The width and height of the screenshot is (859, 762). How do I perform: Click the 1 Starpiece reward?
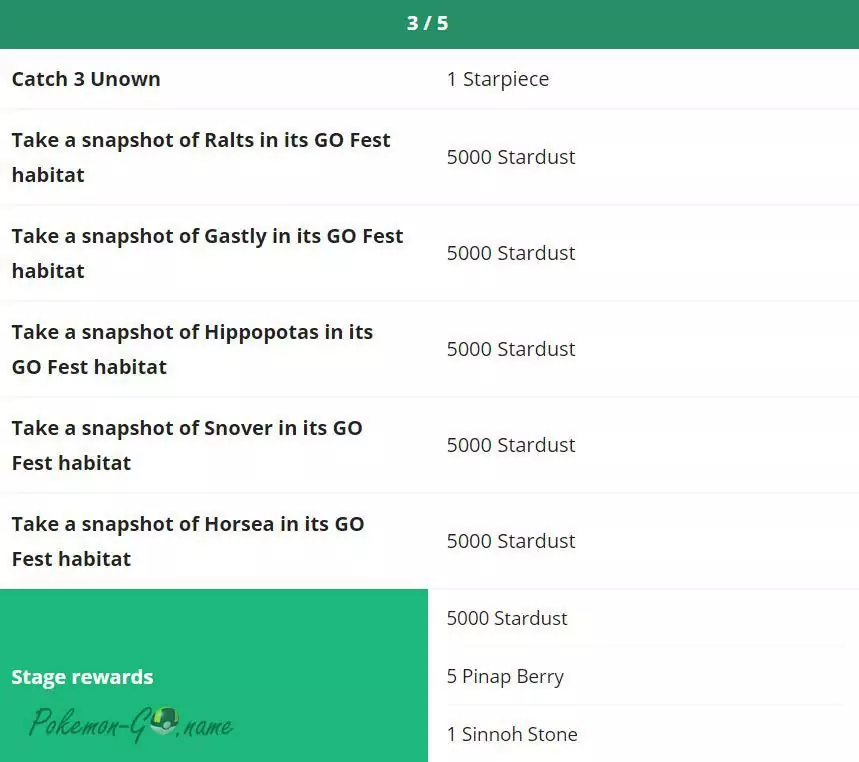pyautogui.click(x=497, y=79)
